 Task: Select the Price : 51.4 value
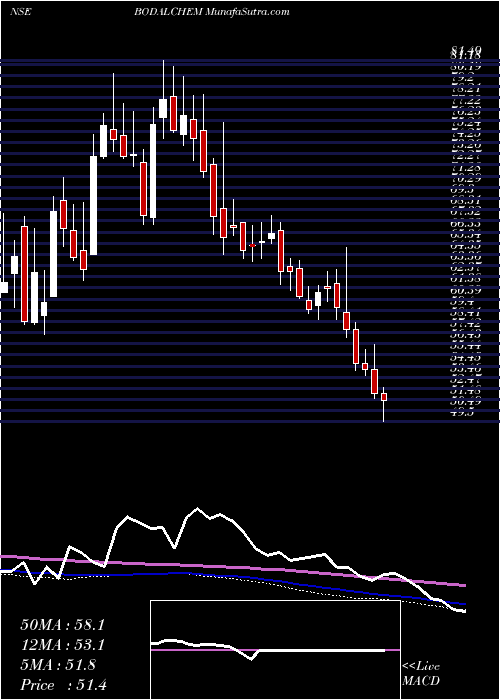(63, 684)
